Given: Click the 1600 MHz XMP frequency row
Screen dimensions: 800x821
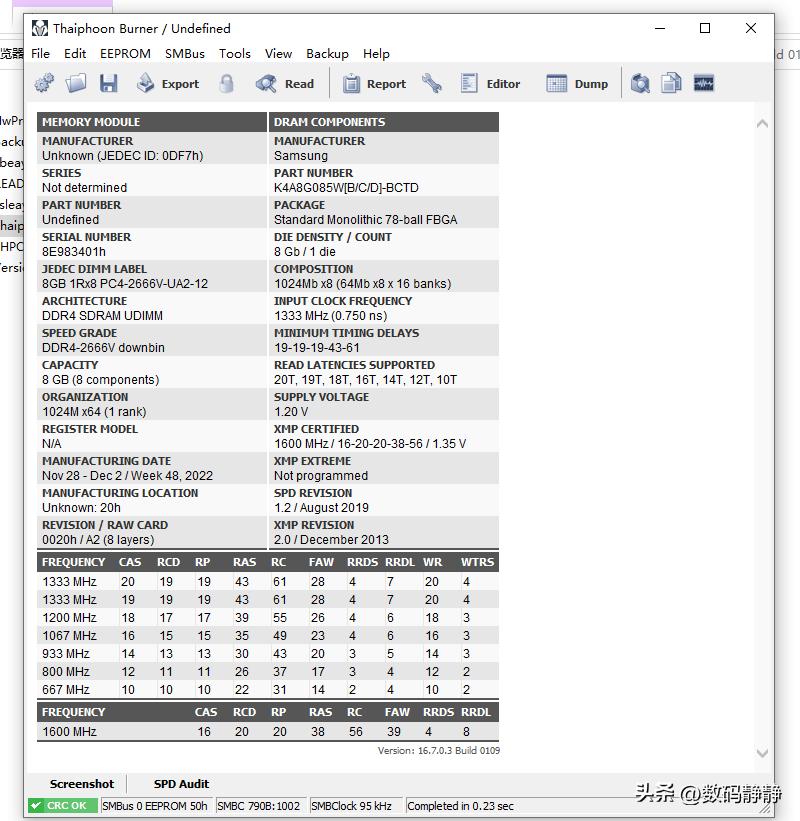Looking at the screenshot, I should coord(268,731).
